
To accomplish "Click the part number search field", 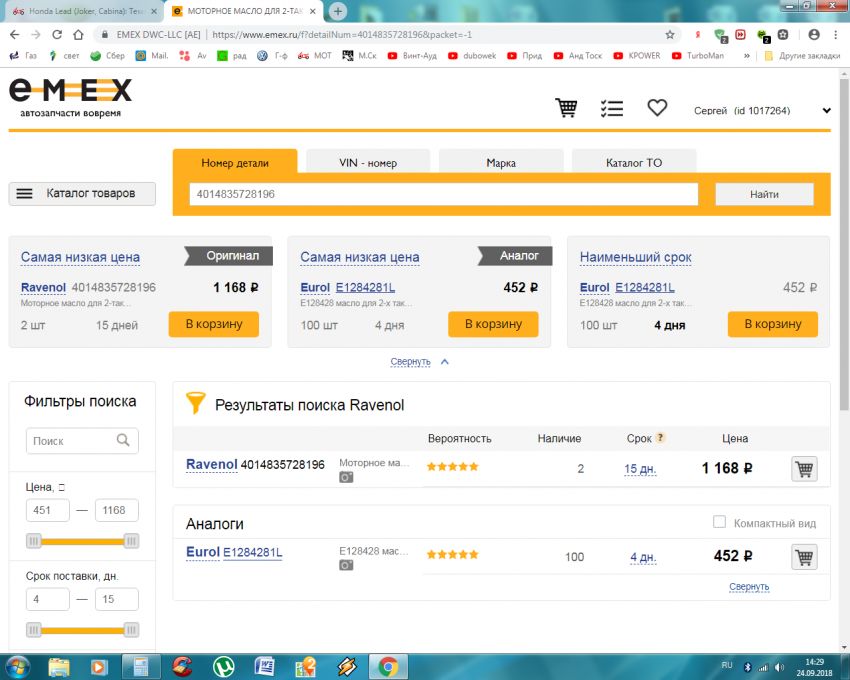I will [443, 194].
